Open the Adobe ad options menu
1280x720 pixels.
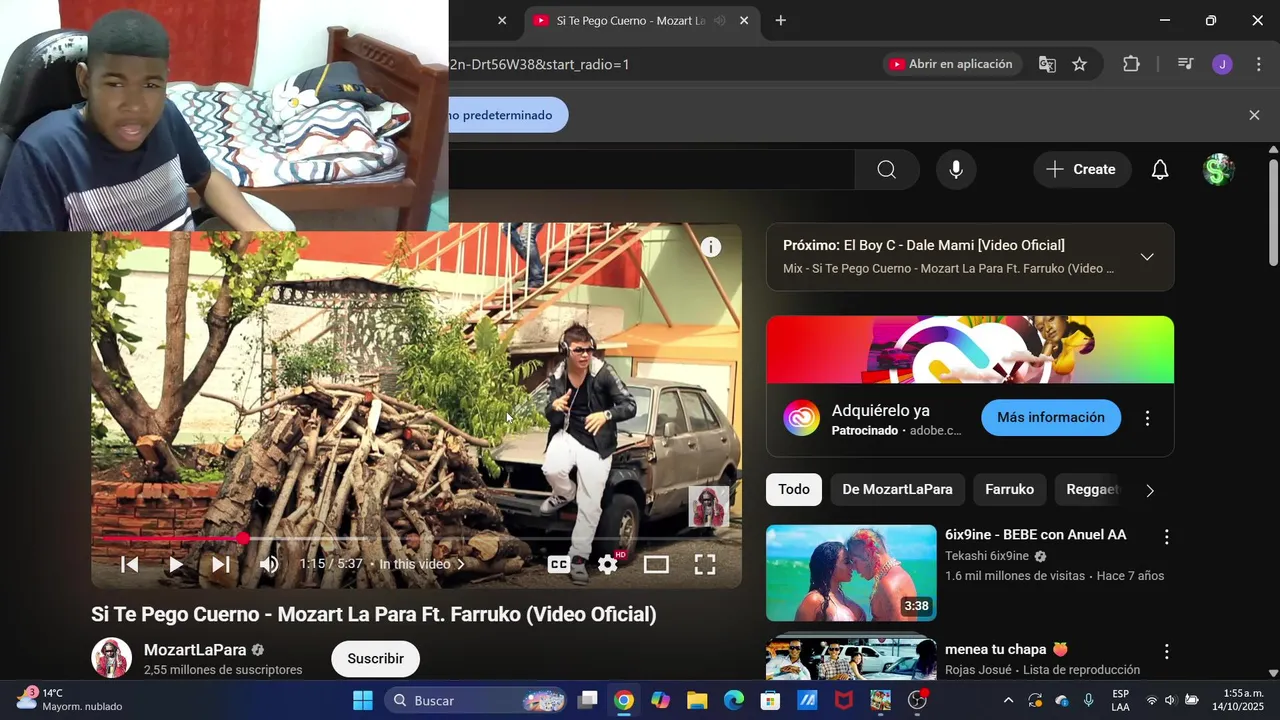tap(1147, 418)
